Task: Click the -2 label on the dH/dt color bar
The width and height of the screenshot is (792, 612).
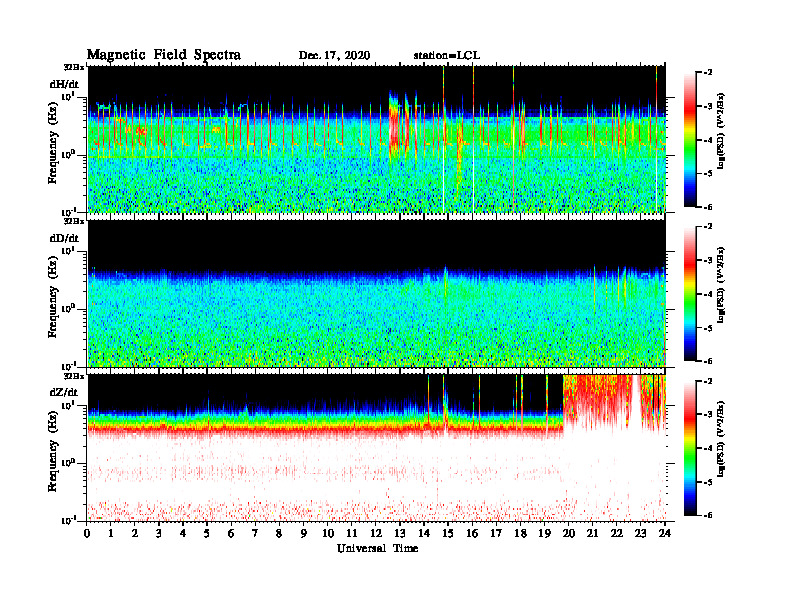Action: pyautogui.click(x=707, y=73)
